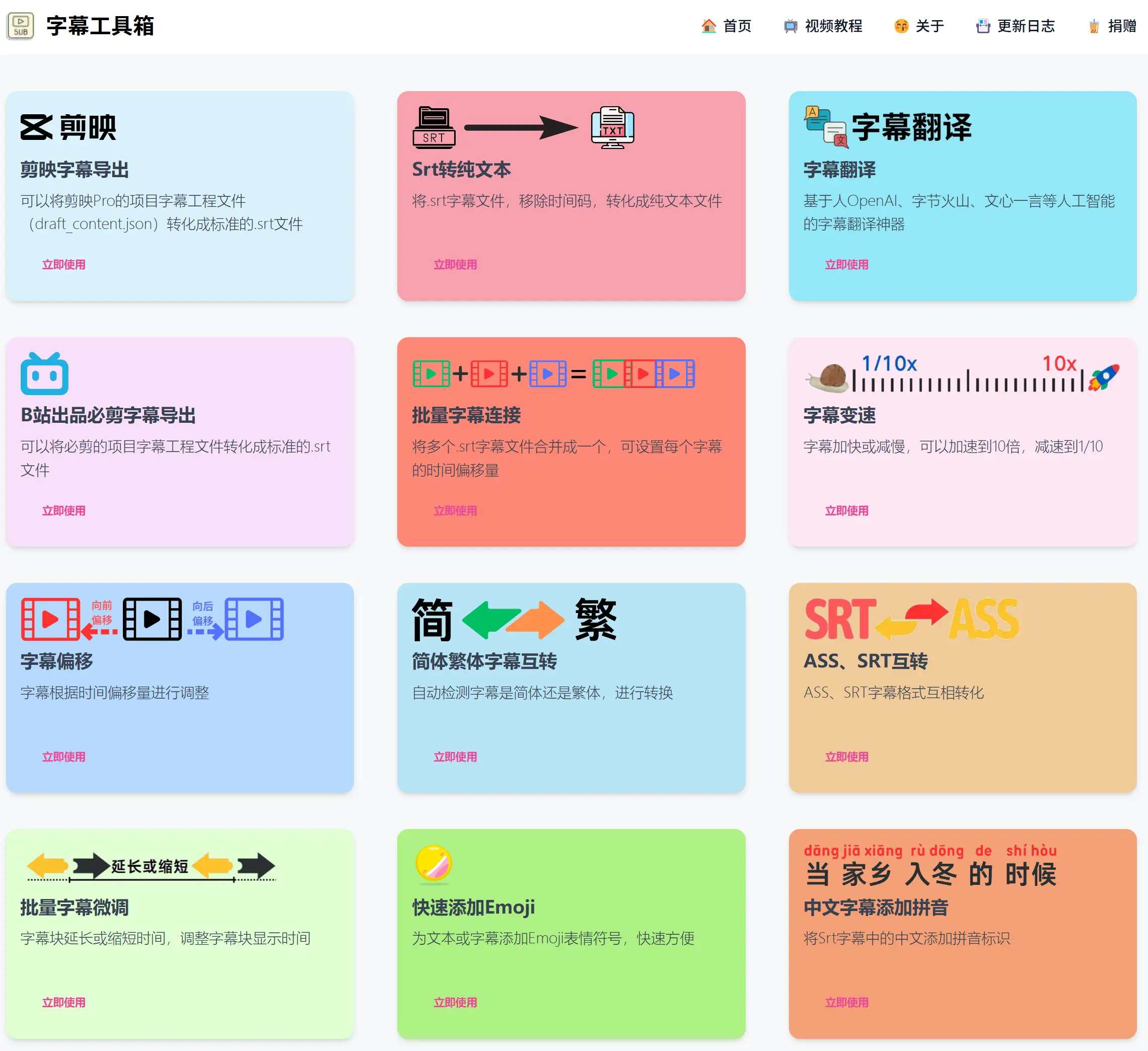Click the calendar icon beside 更新日志

click(983, 26)
